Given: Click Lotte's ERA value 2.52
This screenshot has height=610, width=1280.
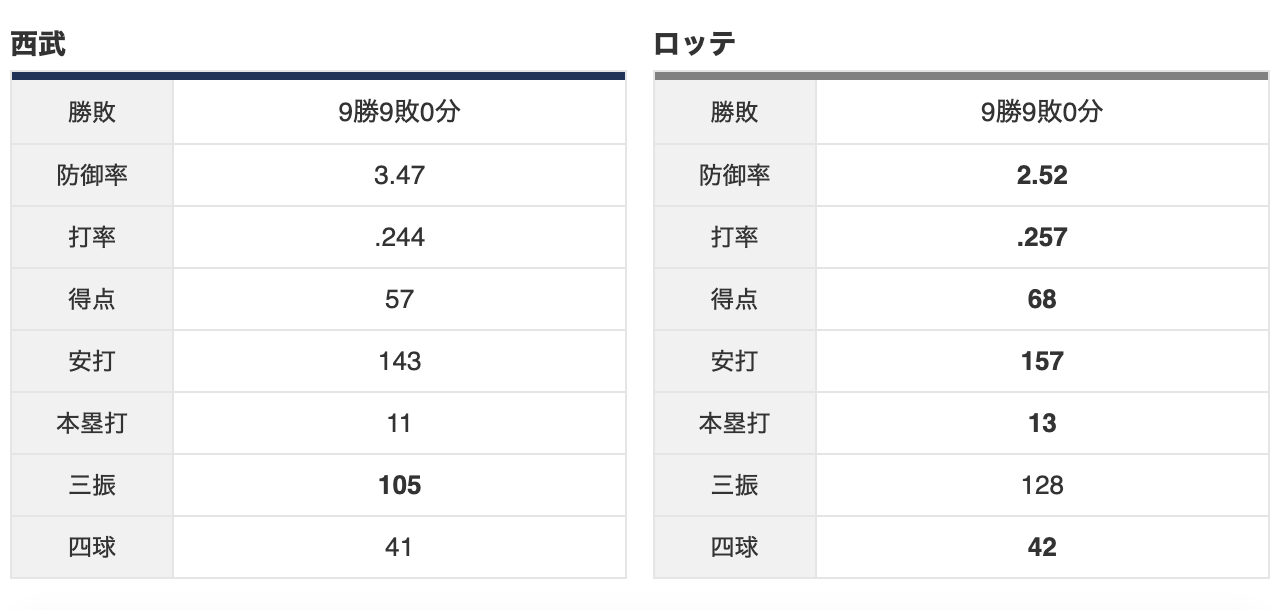Looking at the screenshot, I should [x=1042, y=175].
